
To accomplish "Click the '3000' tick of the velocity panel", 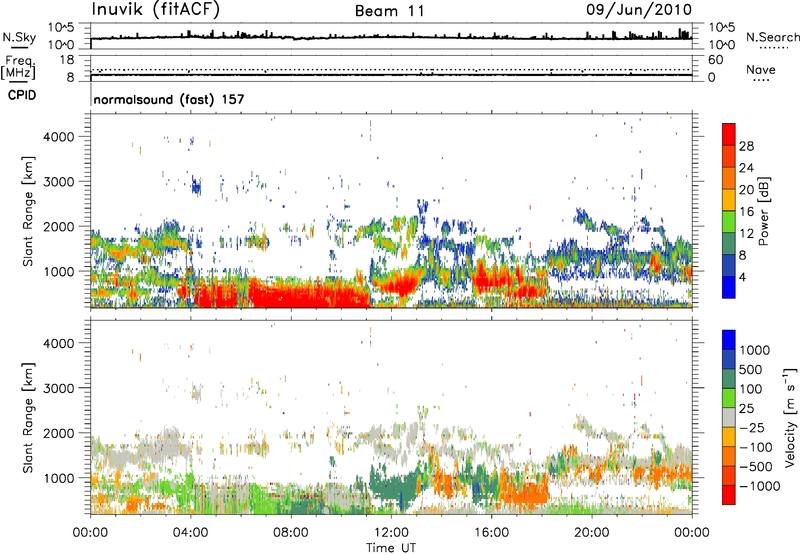I will point(58,388).
